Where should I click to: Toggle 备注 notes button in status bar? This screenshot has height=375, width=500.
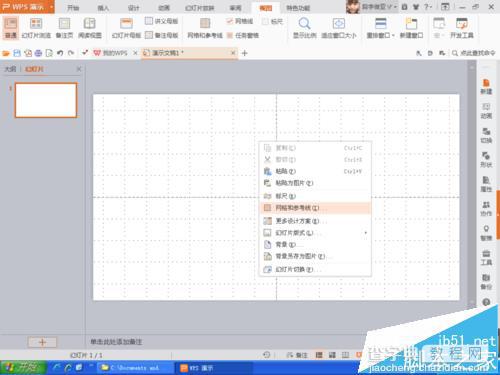(297, 355)
